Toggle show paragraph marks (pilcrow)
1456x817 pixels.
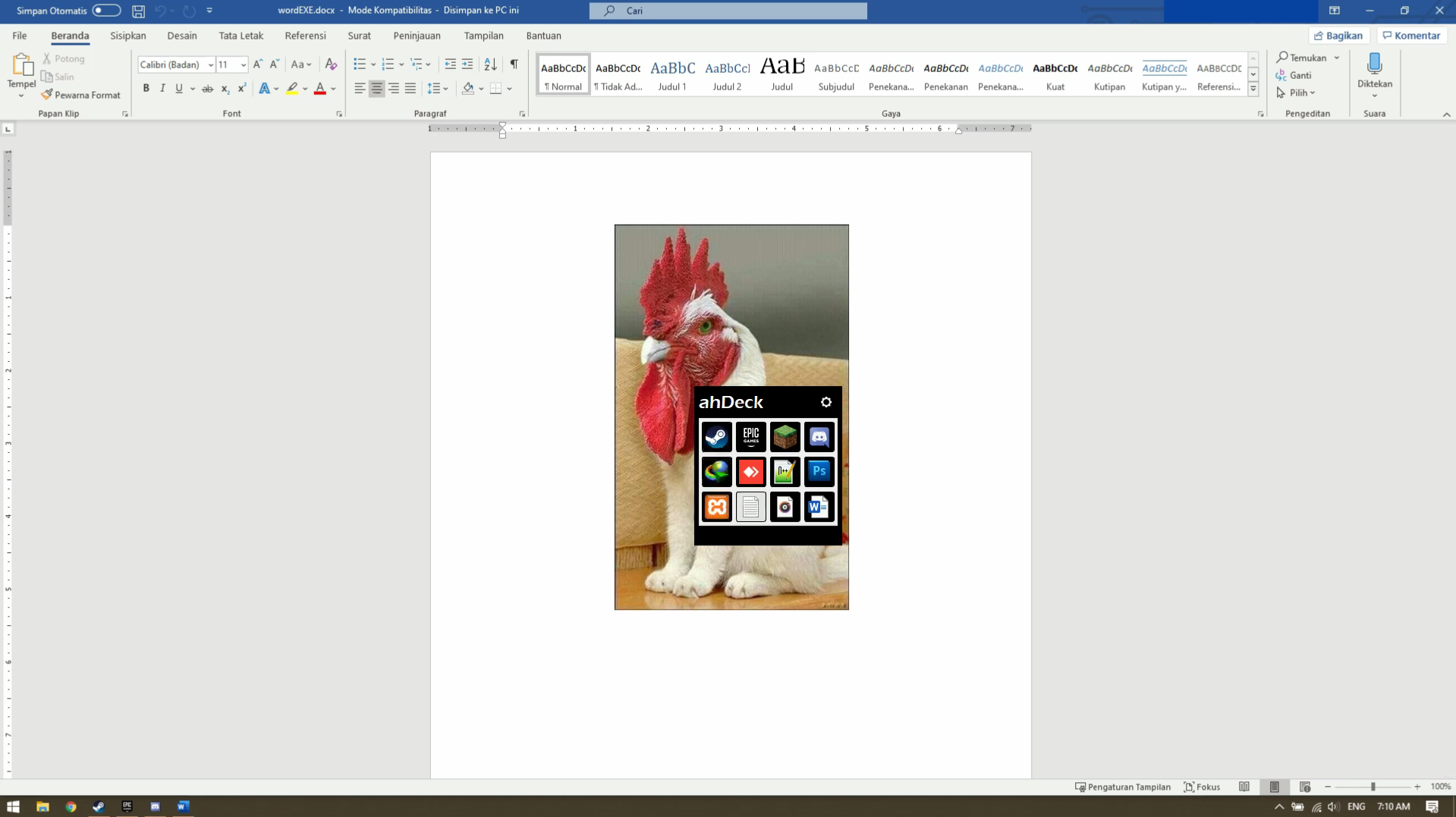514,64
